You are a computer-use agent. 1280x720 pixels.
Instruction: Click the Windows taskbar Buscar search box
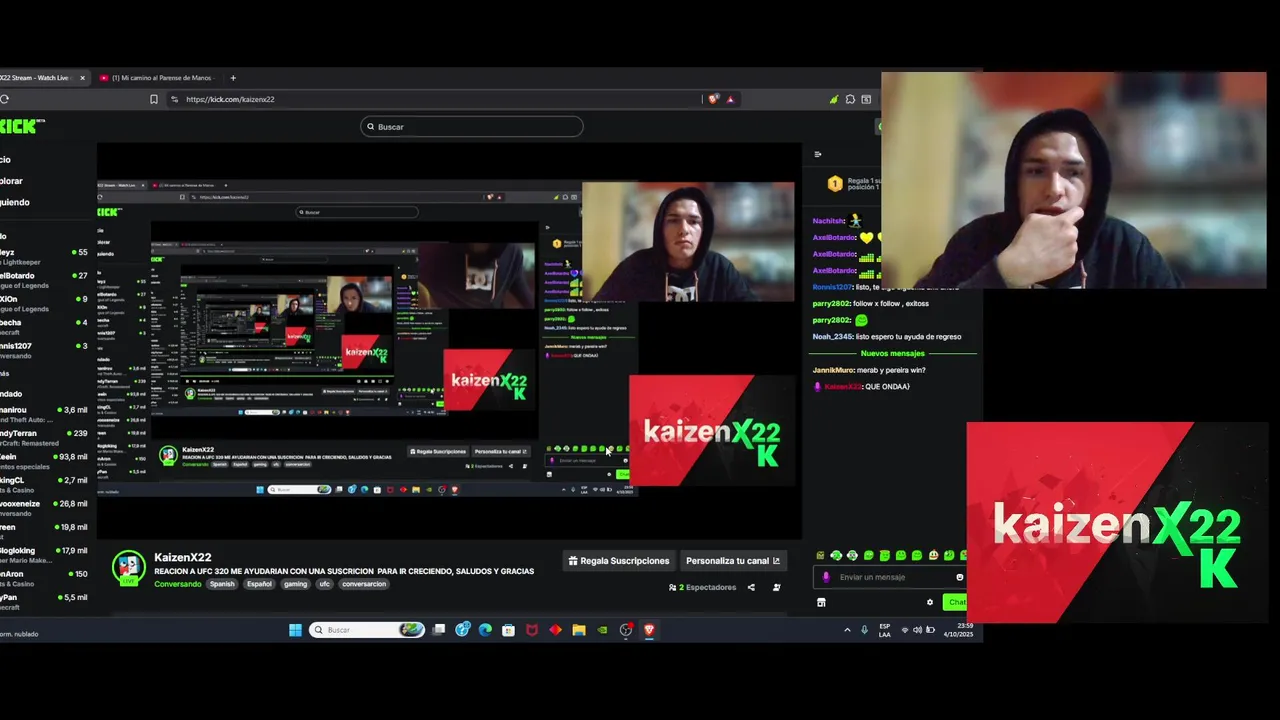click(x=367, y=630)
